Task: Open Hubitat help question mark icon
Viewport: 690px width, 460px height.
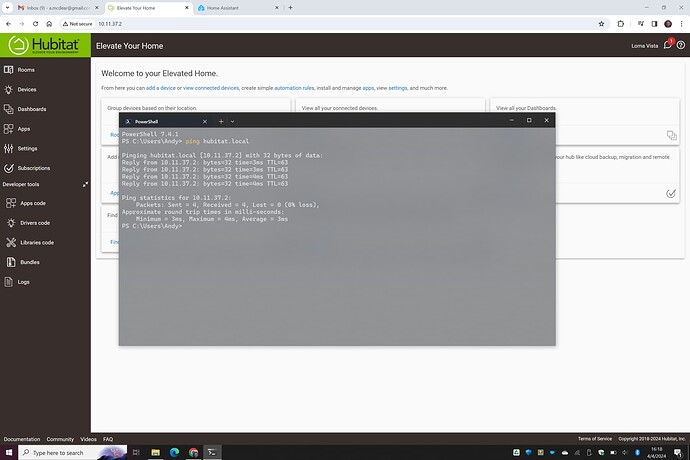Action: pos(681,45)
